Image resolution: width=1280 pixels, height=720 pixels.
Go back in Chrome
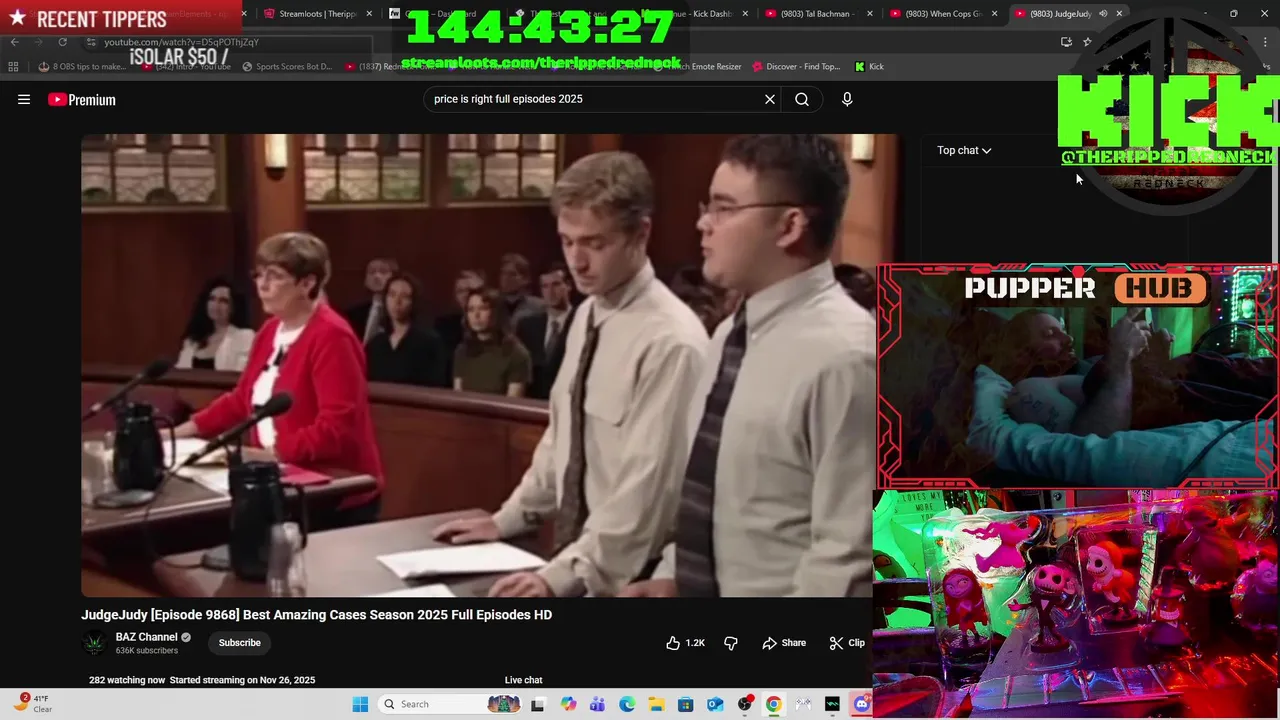(x=14, y=42)
